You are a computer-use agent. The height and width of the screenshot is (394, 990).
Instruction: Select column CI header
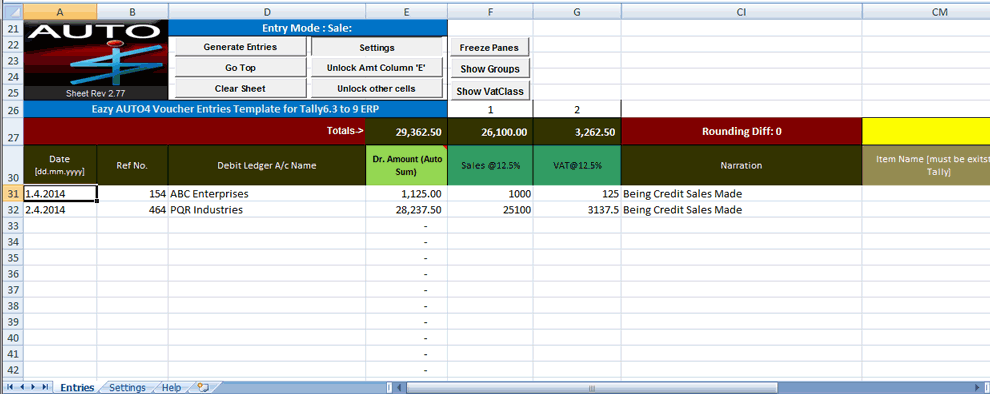coord(741,12)
